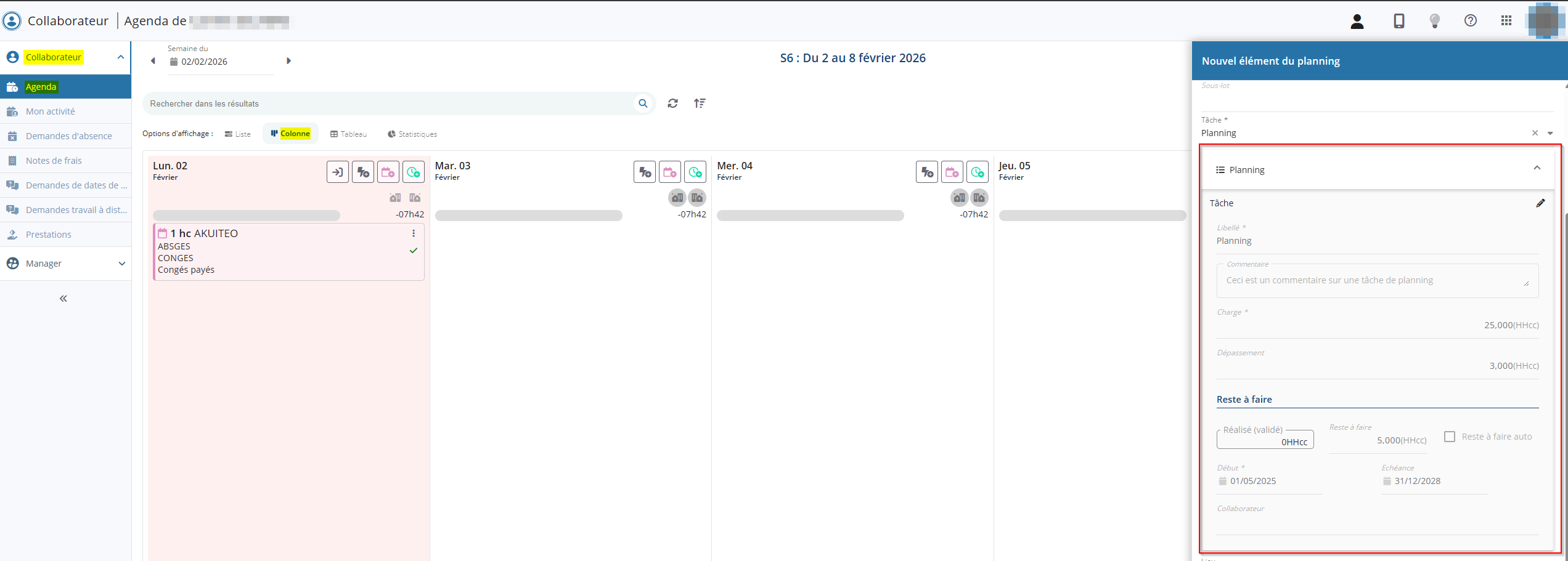Switch display to Tableau view

pyautogui.click(x=348, y=134)
